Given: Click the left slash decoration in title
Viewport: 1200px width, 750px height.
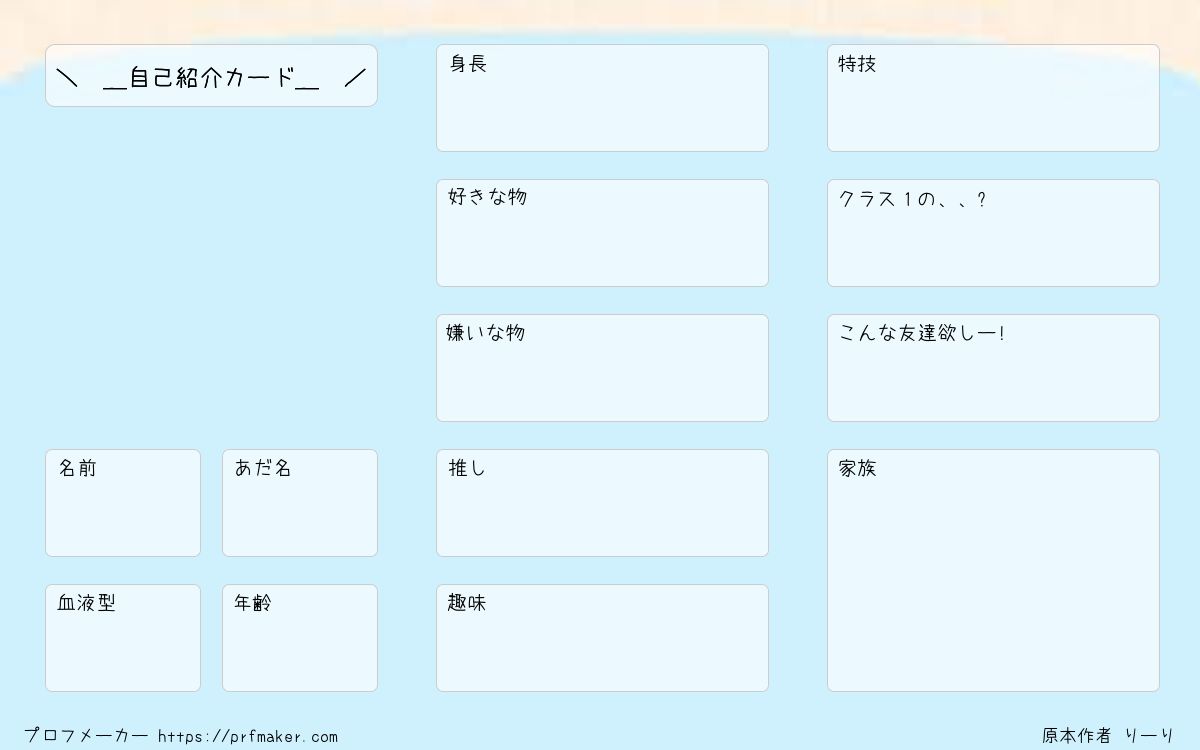Looking at the screenshot, I should pos(67,78).
